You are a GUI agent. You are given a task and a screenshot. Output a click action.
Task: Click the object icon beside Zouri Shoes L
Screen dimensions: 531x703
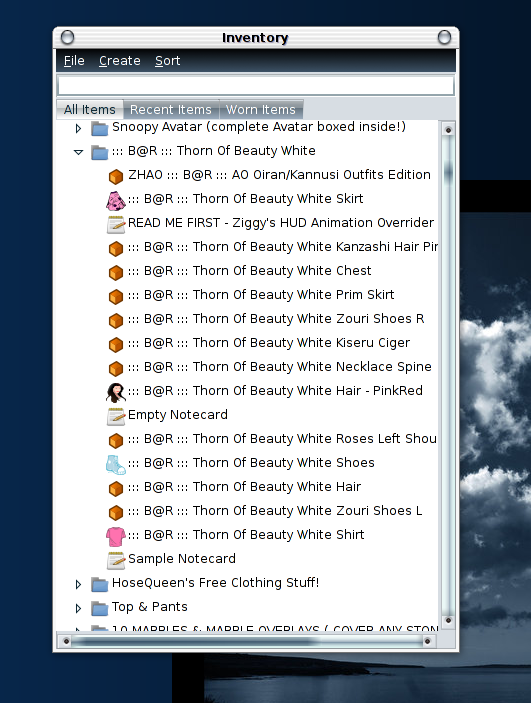pos(116,512)
